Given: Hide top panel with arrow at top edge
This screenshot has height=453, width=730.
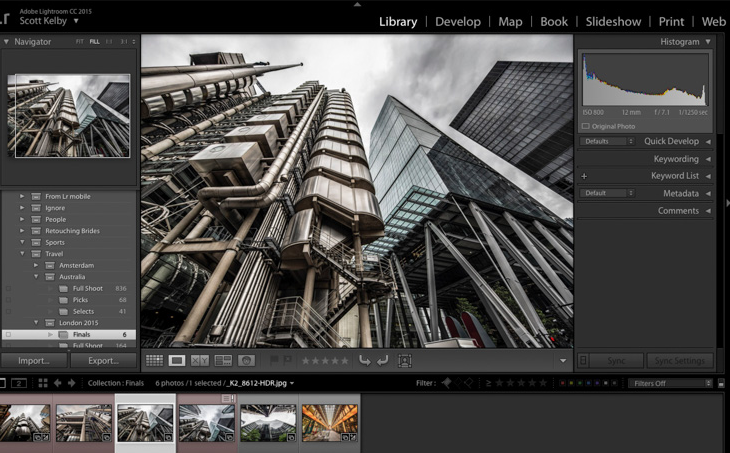Looking at the screenshot, I should (357, 4).
